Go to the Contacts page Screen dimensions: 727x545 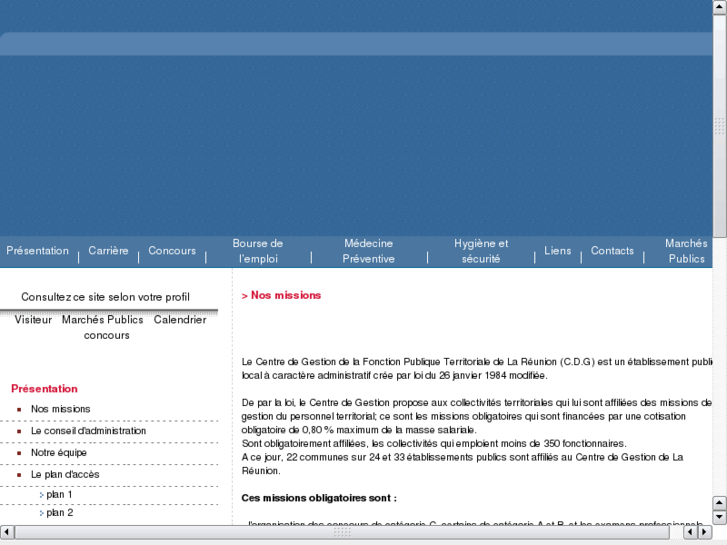[612, 250]
